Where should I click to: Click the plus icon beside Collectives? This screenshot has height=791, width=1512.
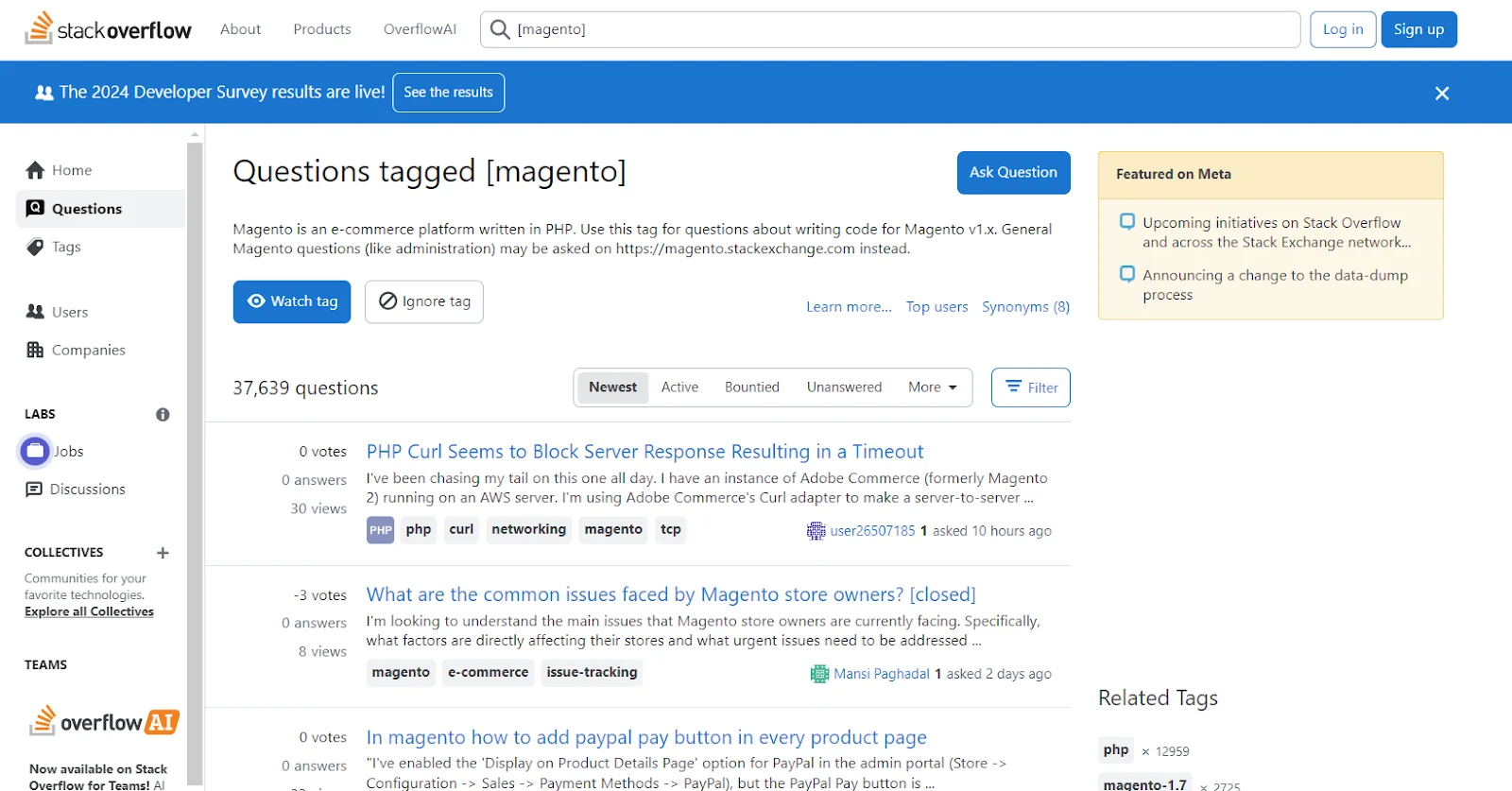point(163,553)
